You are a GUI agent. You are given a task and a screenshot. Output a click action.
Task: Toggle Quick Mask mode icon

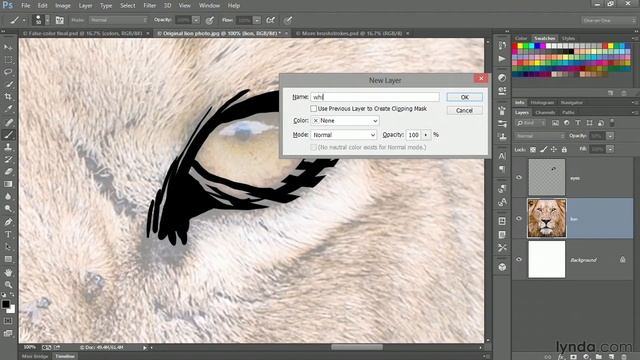point(8,321)
